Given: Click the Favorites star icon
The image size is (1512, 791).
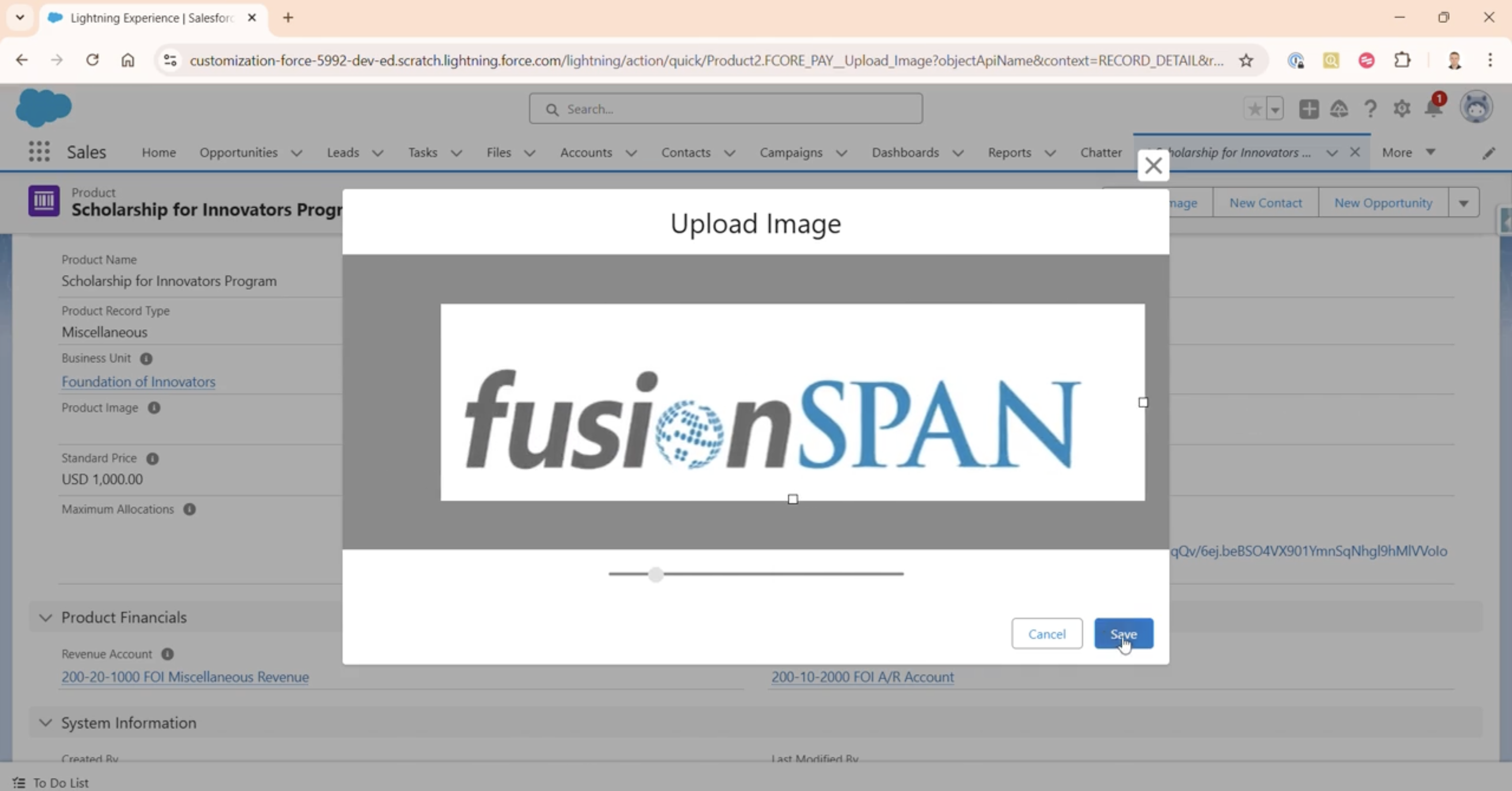Looking at the screenshot, I should 1254,109.
